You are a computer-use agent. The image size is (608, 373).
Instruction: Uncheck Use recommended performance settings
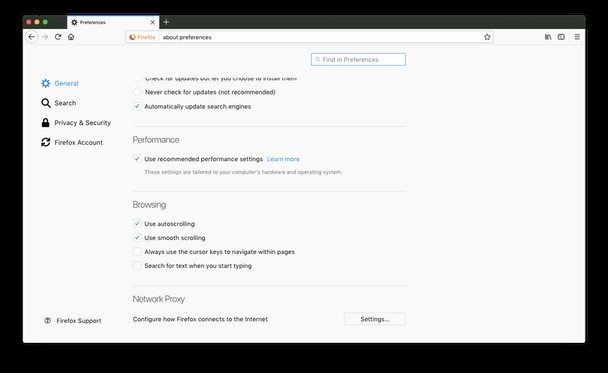click(137, 159)
